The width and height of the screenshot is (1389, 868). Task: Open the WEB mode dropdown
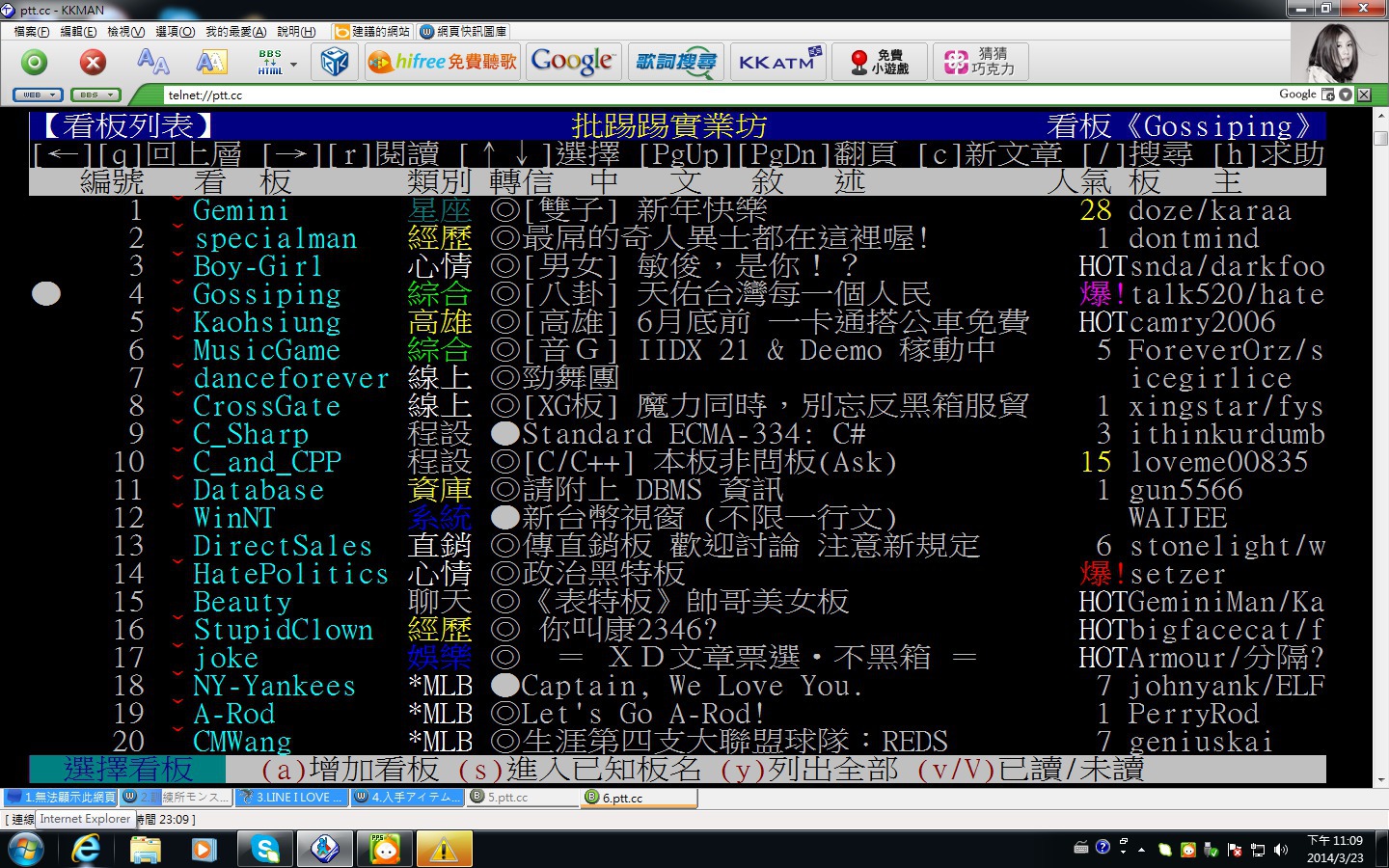[39, 95]
